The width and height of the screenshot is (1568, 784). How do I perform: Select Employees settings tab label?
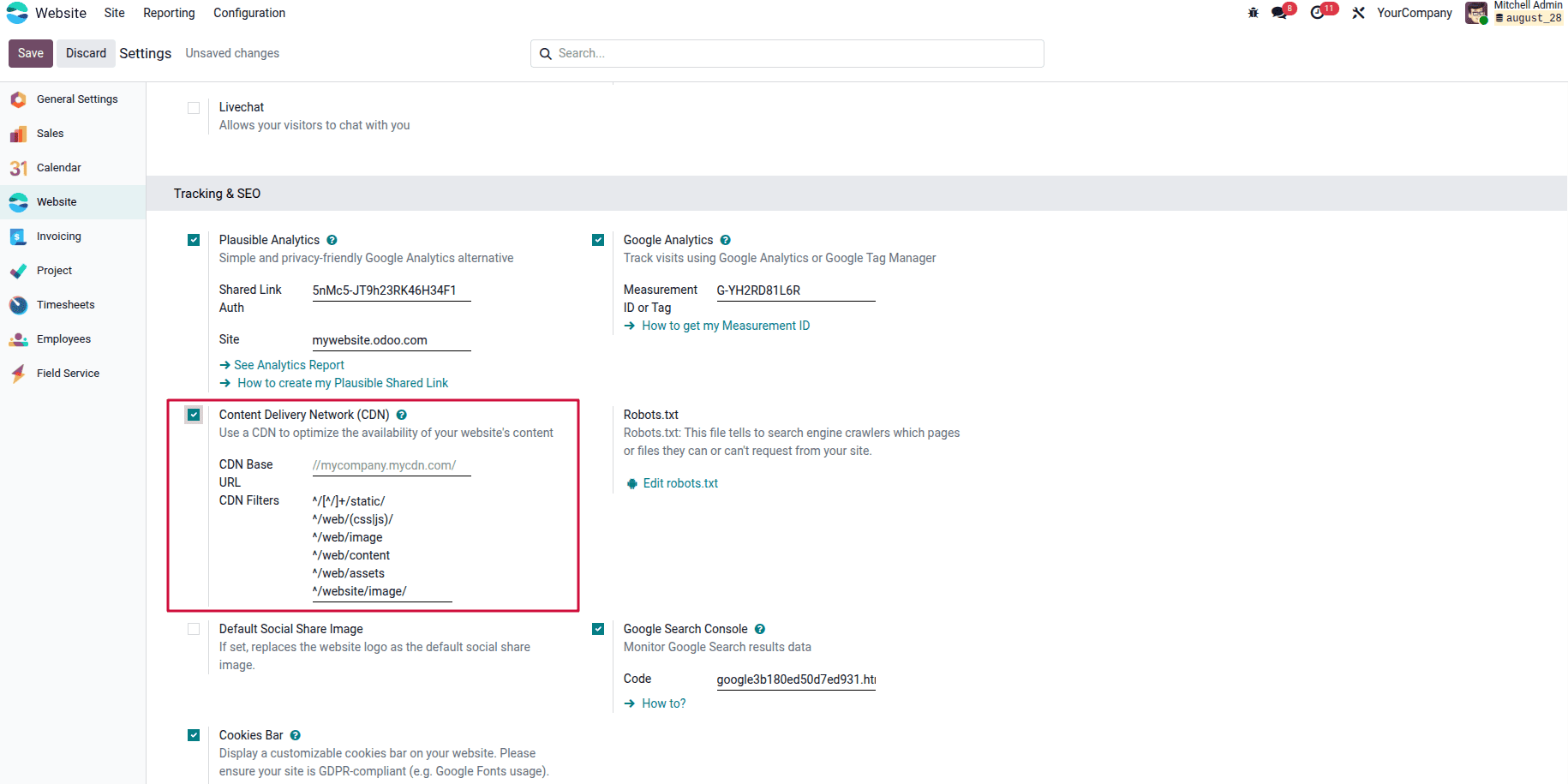tap(63, 339)
